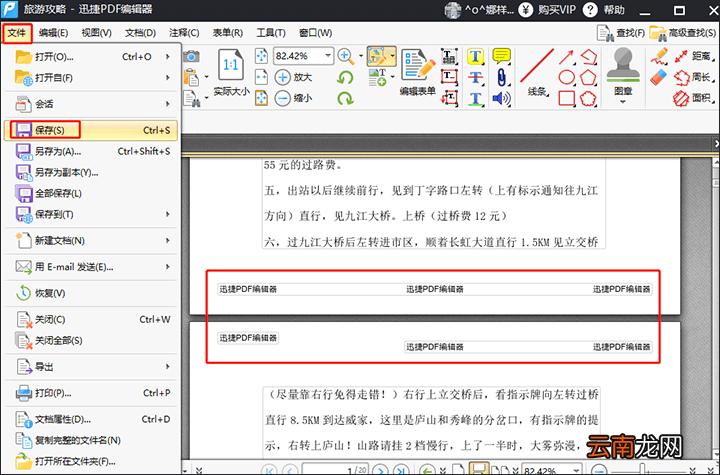This screenshot has width=720, height=475.
Task: Open the 视图(V) menu
Action: (x=96, y=33)
